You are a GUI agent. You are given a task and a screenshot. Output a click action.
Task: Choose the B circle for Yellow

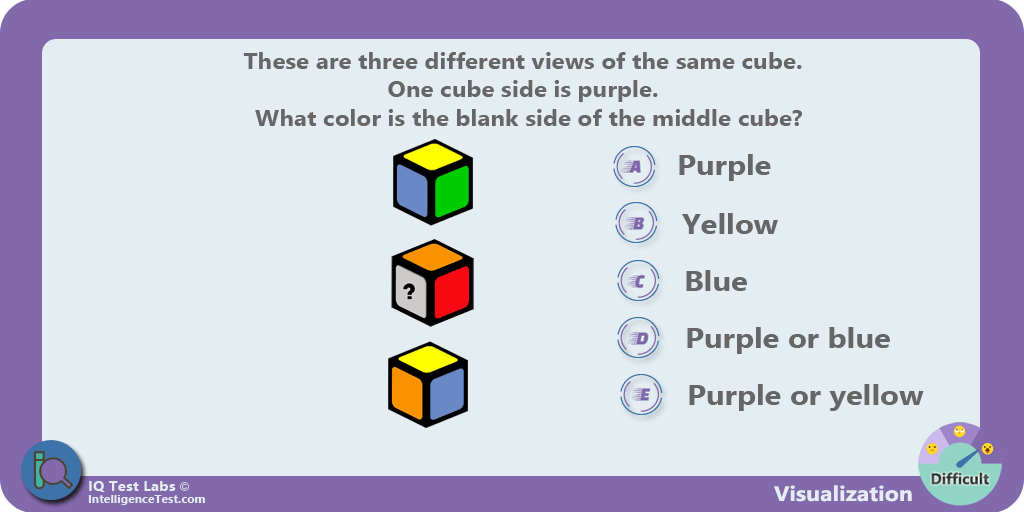tap(637, 223)
